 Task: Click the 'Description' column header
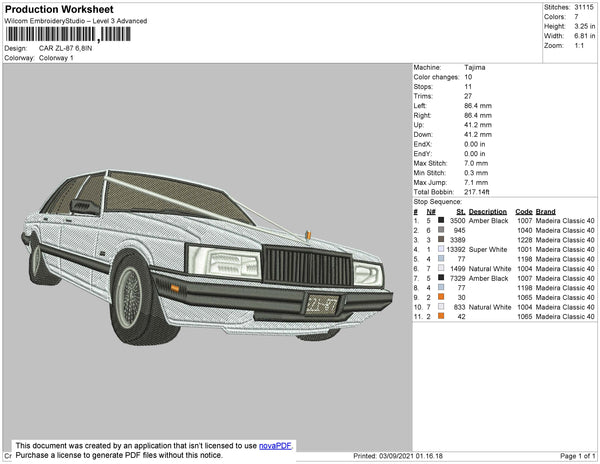[488, 212]
